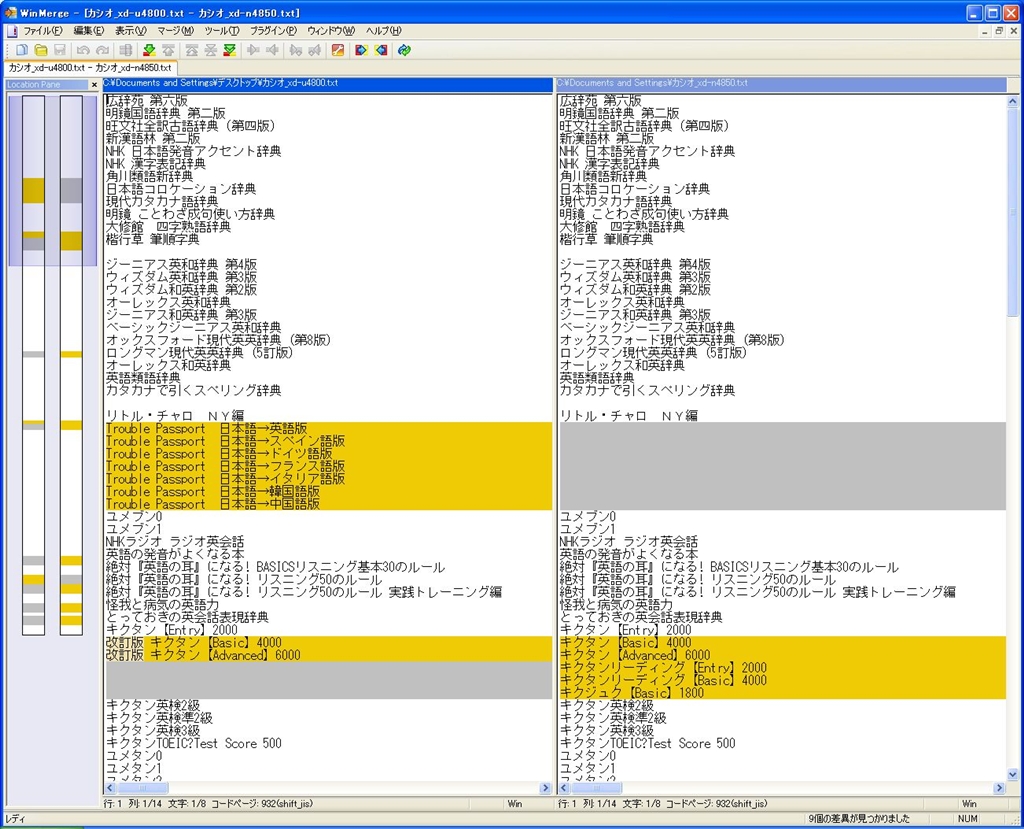Click the vertical scrollbar down arrow
Screen dimensions: 1024x829
[x=1013, y=775]
